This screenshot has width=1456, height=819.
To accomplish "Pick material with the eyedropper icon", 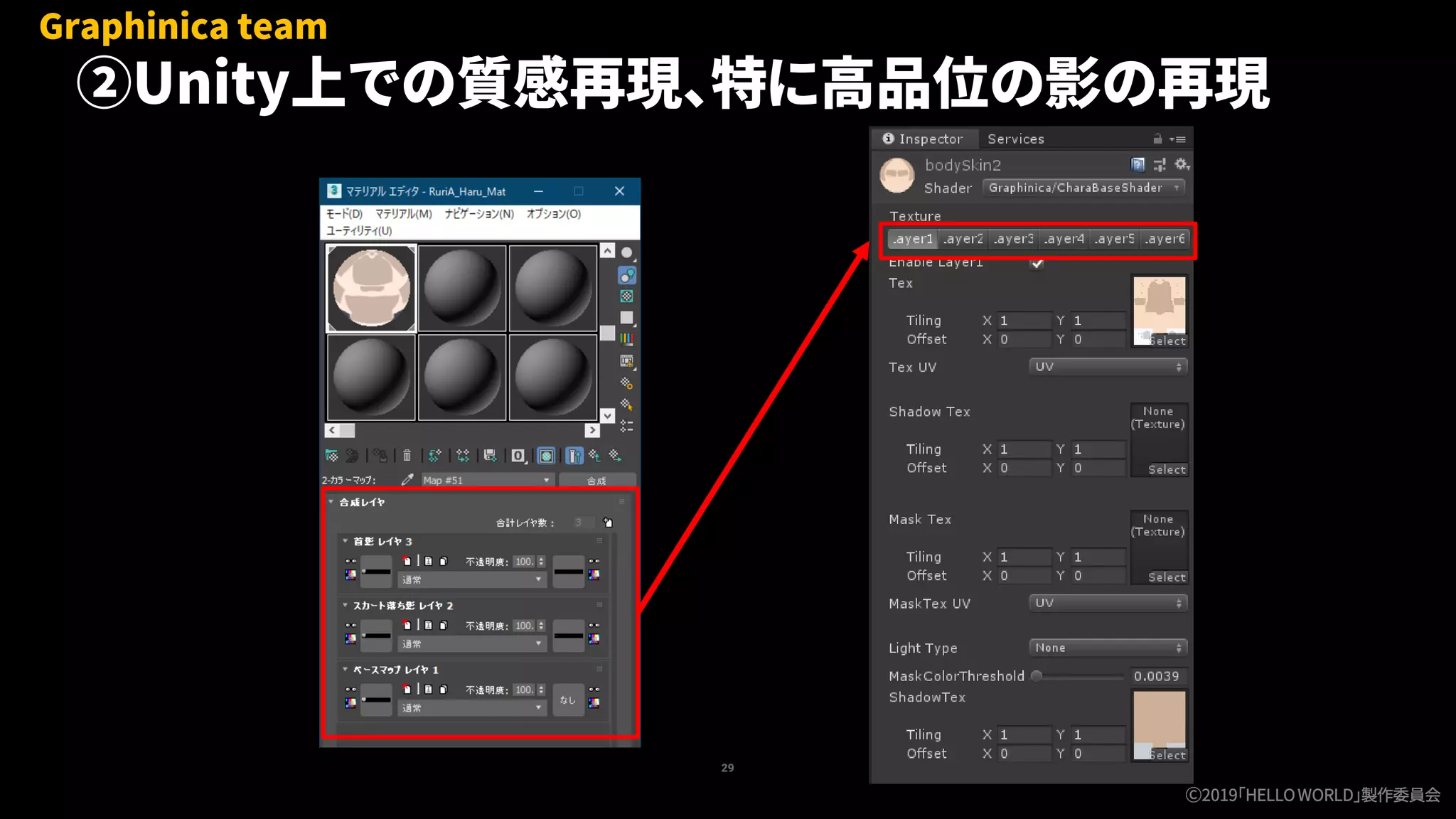I will [407, 480].
